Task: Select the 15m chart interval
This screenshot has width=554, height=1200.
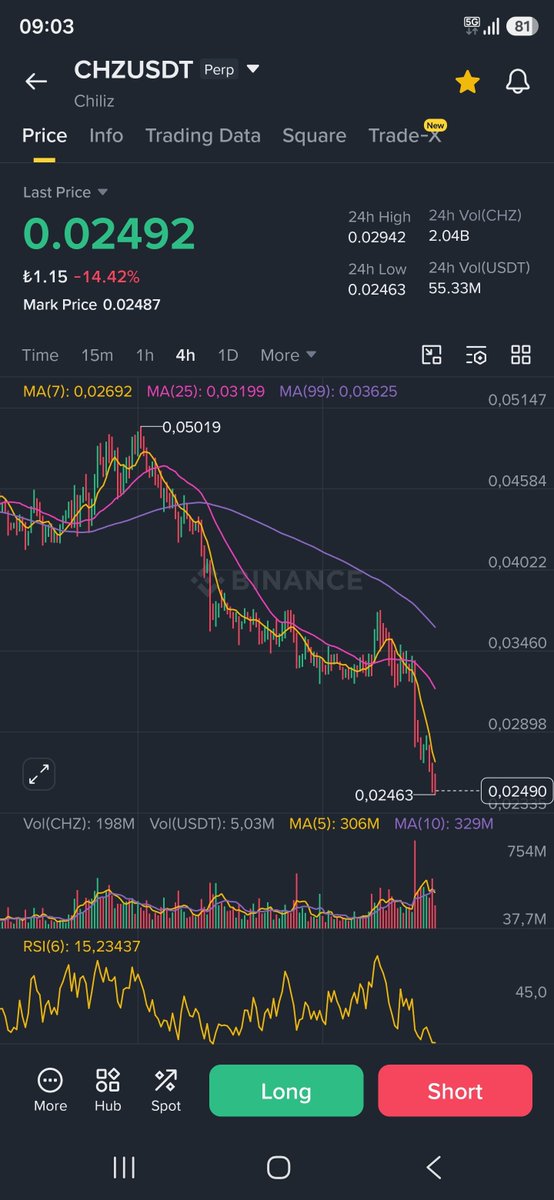Action: pyautogui.click(x=97, y=355)
